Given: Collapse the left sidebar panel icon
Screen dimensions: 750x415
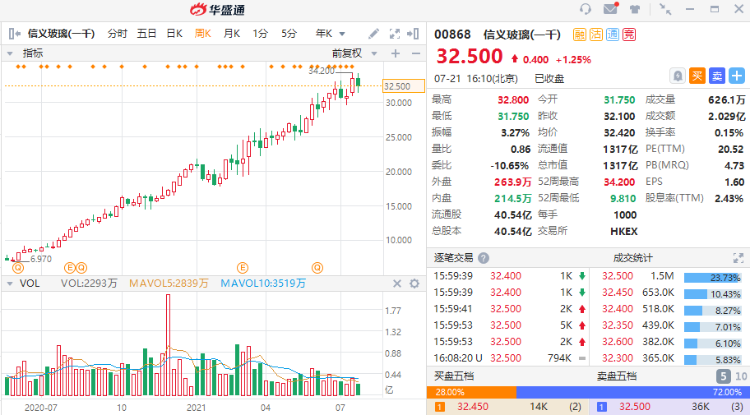Looking at the screenshot, I should (x=14, y=33).
